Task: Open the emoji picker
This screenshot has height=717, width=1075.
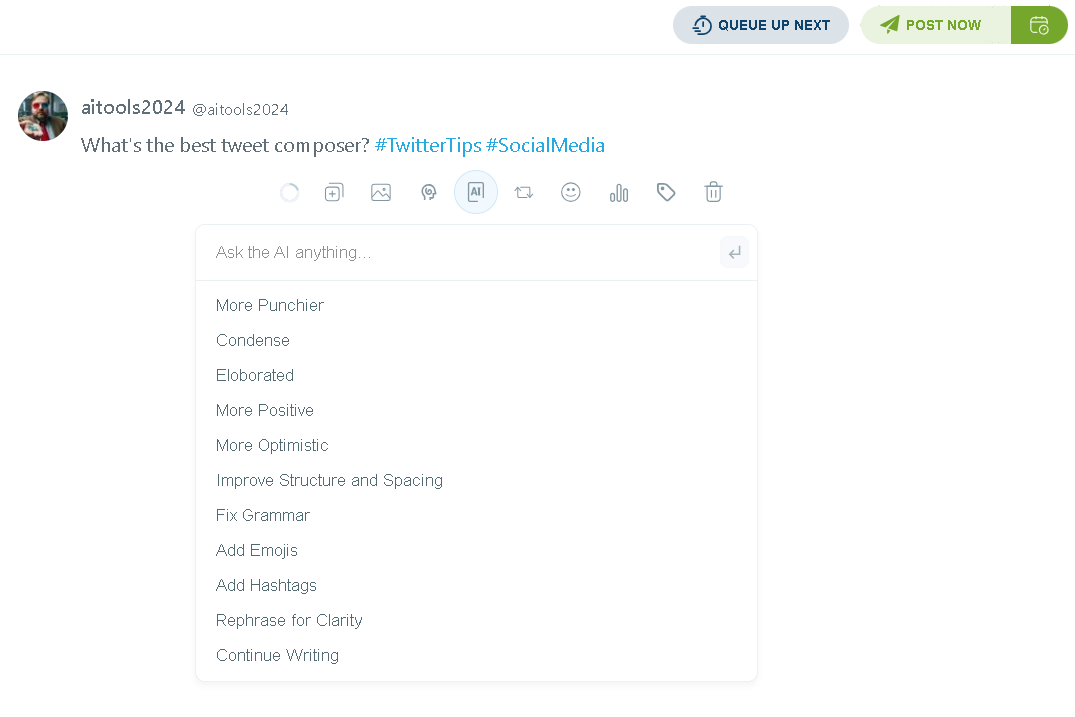Action: click(571, 192)
